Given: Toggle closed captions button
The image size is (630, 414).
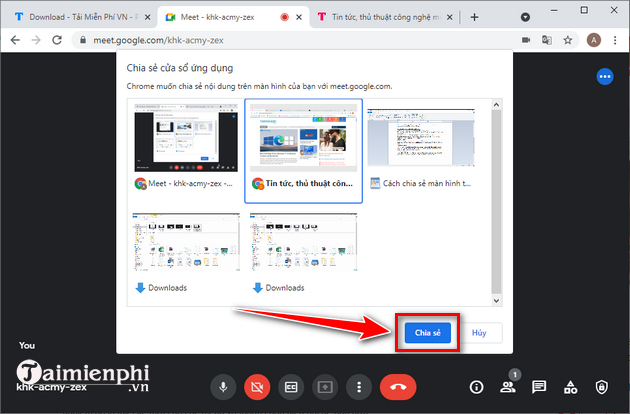Looking at the screenshot, I should [x=291, y=387].
